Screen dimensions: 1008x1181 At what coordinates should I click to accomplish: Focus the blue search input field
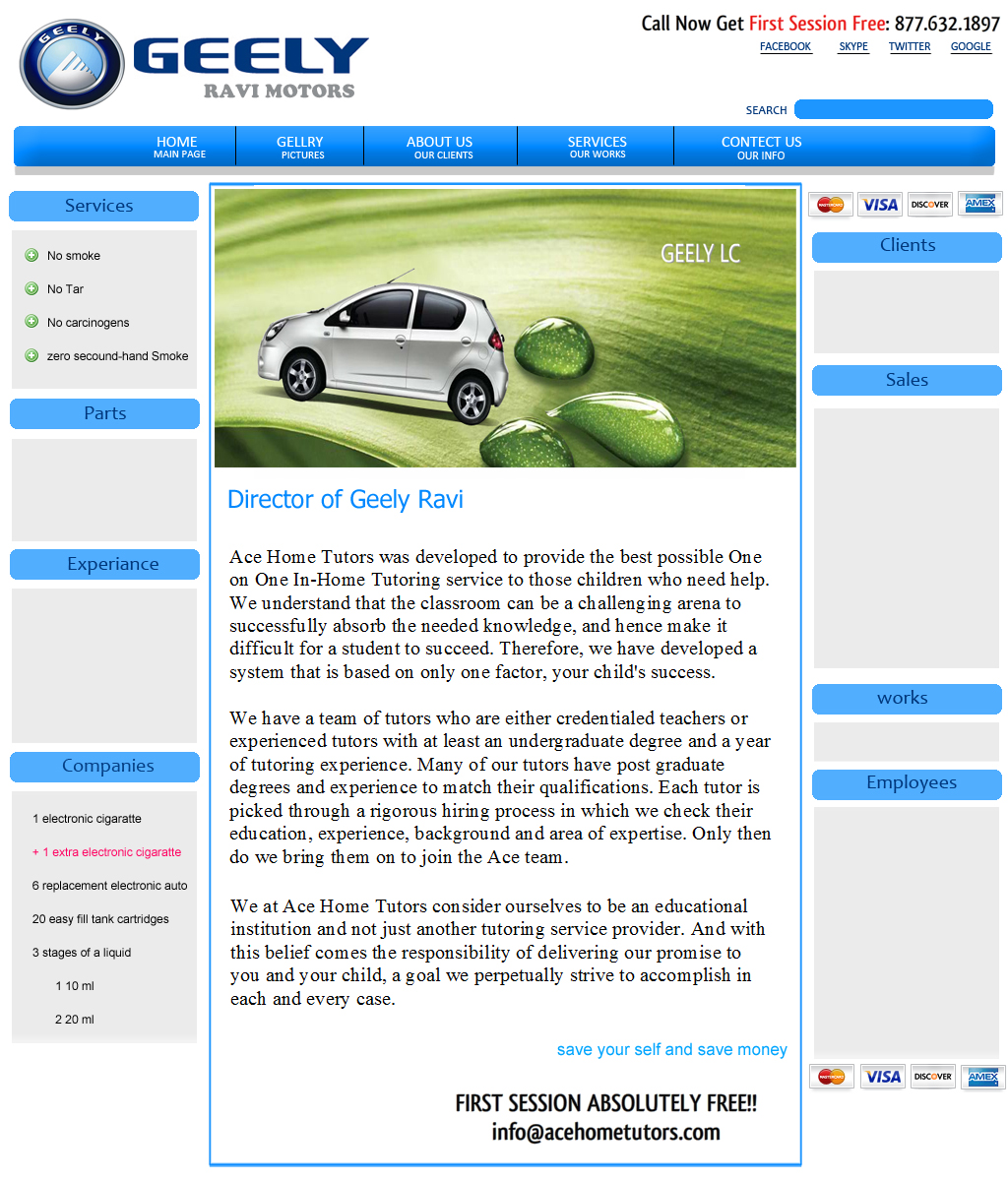[893, 109]
